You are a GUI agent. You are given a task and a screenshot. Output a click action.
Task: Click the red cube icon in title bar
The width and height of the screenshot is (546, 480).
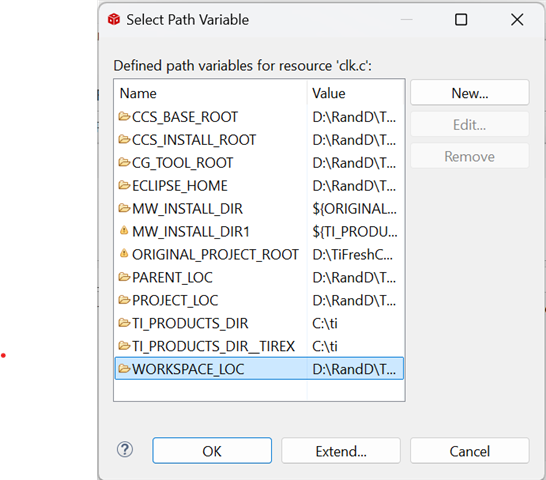(114, 19)
